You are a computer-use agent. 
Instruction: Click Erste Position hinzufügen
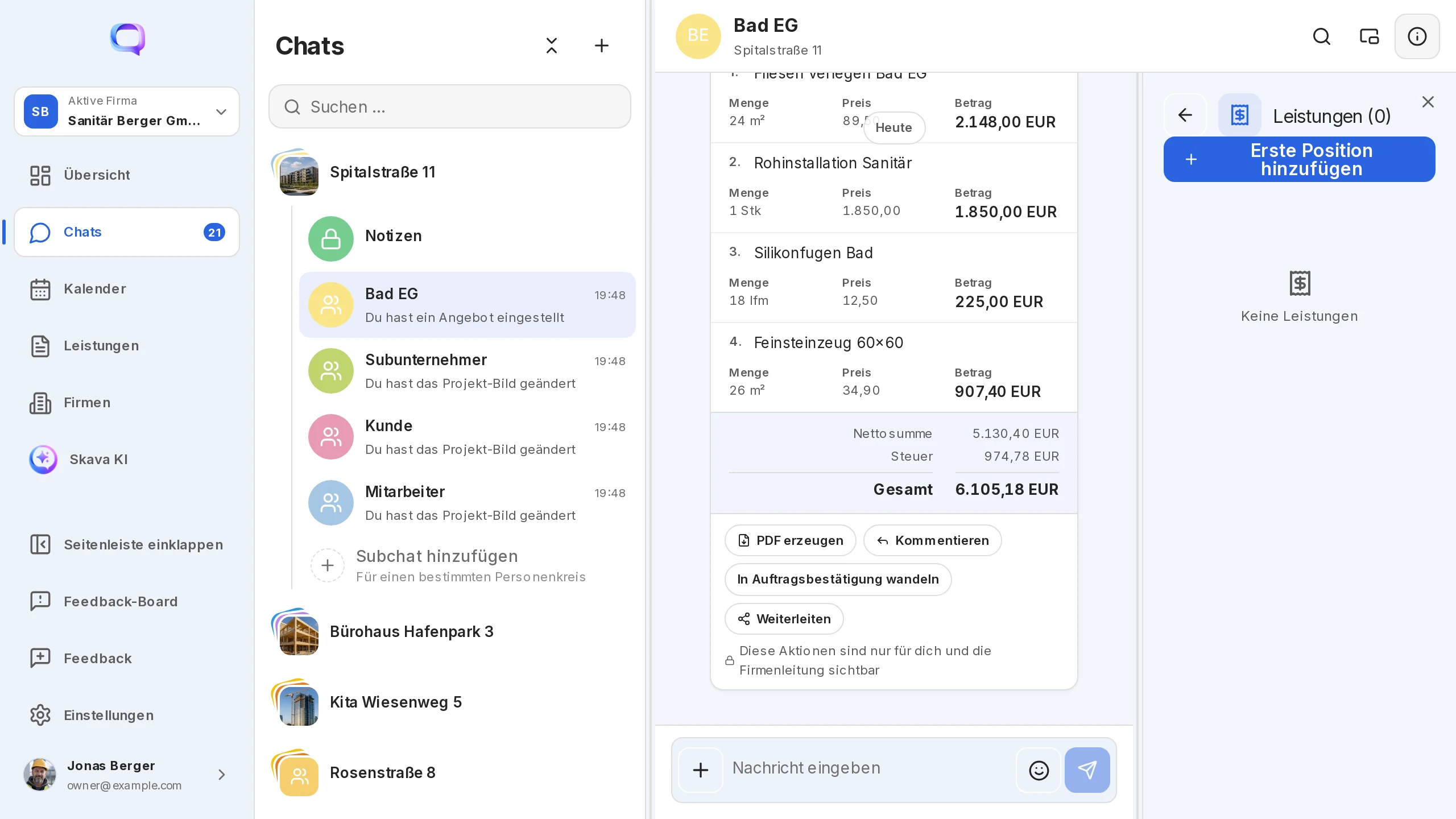click(1299, 159)
